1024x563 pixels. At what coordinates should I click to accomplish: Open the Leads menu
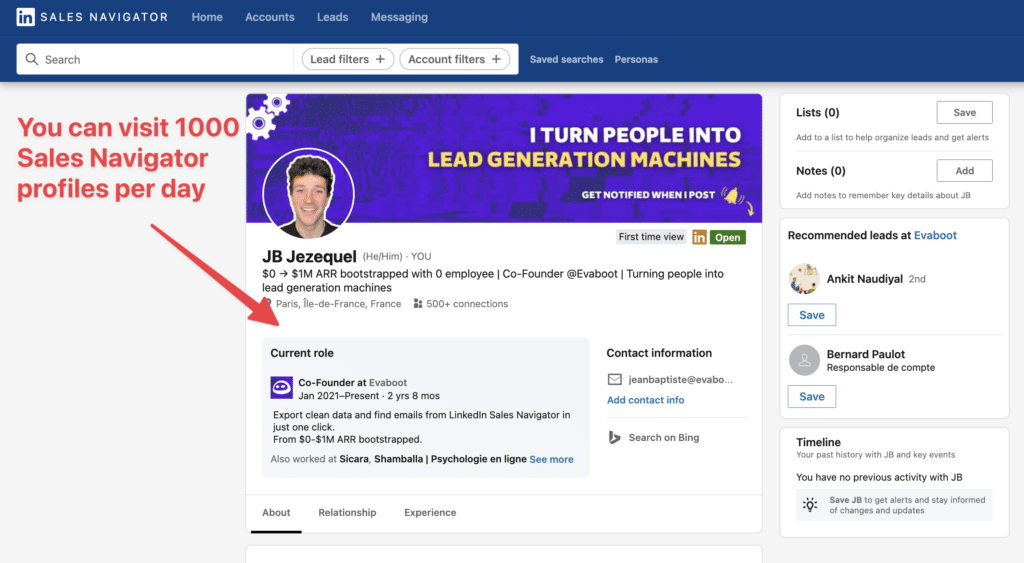(332, 17)
